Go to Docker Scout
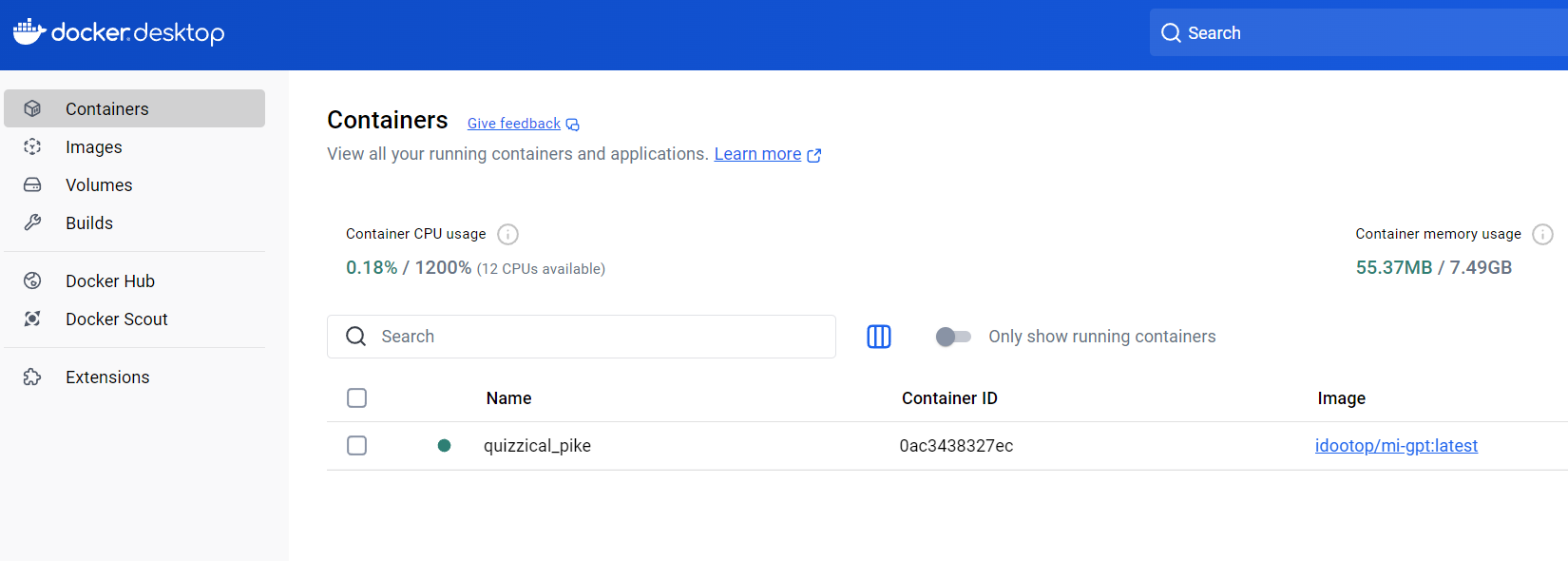Screen dimensions: 1568x561 [x=134, y=319]
